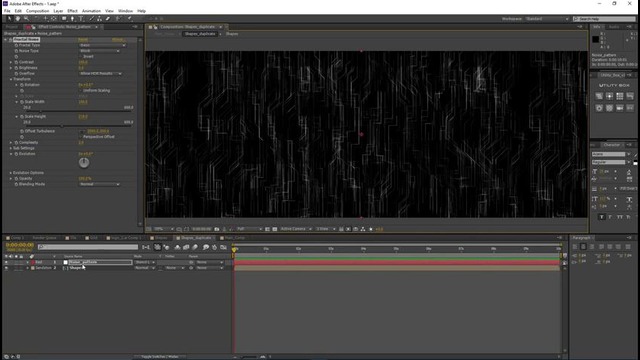
Task: Toggle the Invert checkbox
Action: pos(81,56)
